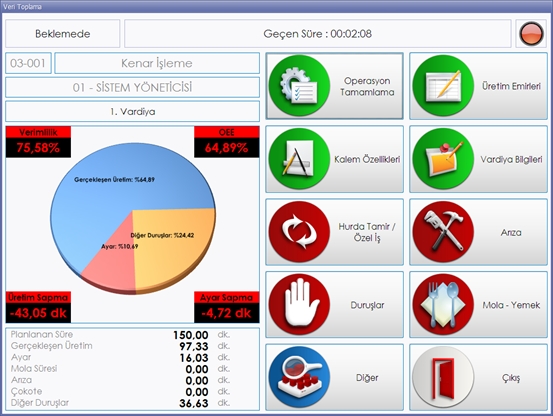The height and width of the screenshot is (416, 553).
Task: Open Vardiya Bilgileri pinned note icon
Action: [443, 159]
